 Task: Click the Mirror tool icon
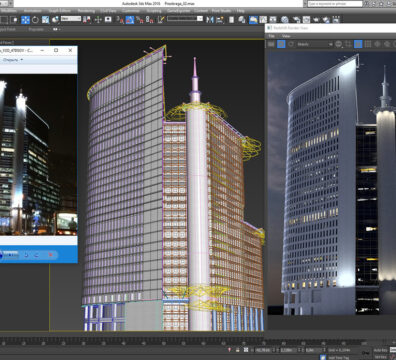pos(210,20)
